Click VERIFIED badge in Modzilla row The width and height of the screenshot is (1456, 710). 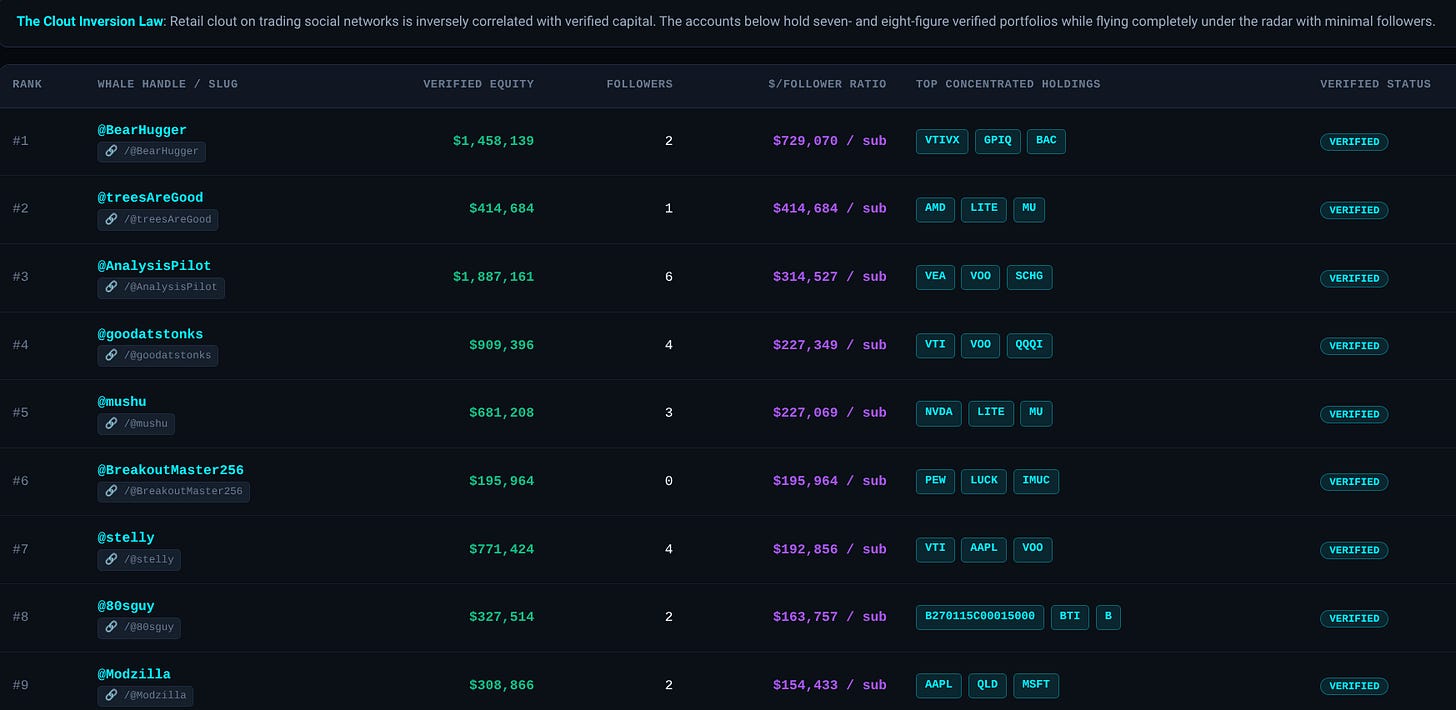click(x=1354, y=686)
